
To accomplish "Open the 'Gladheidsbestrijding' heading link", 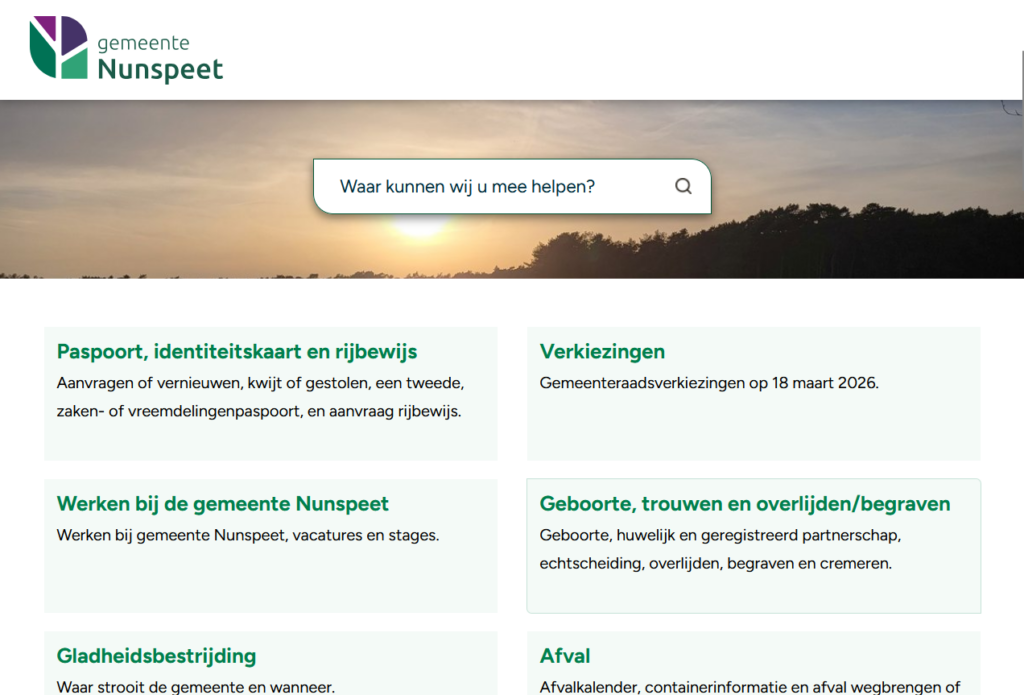I will pyautogui.click(x=156, y=656).
